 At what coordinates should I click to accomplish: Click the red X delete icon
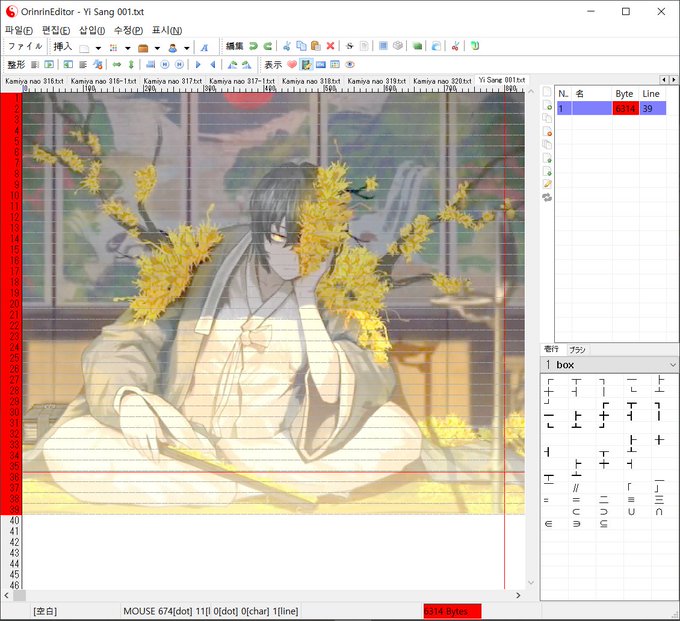(x=330, y=46)
